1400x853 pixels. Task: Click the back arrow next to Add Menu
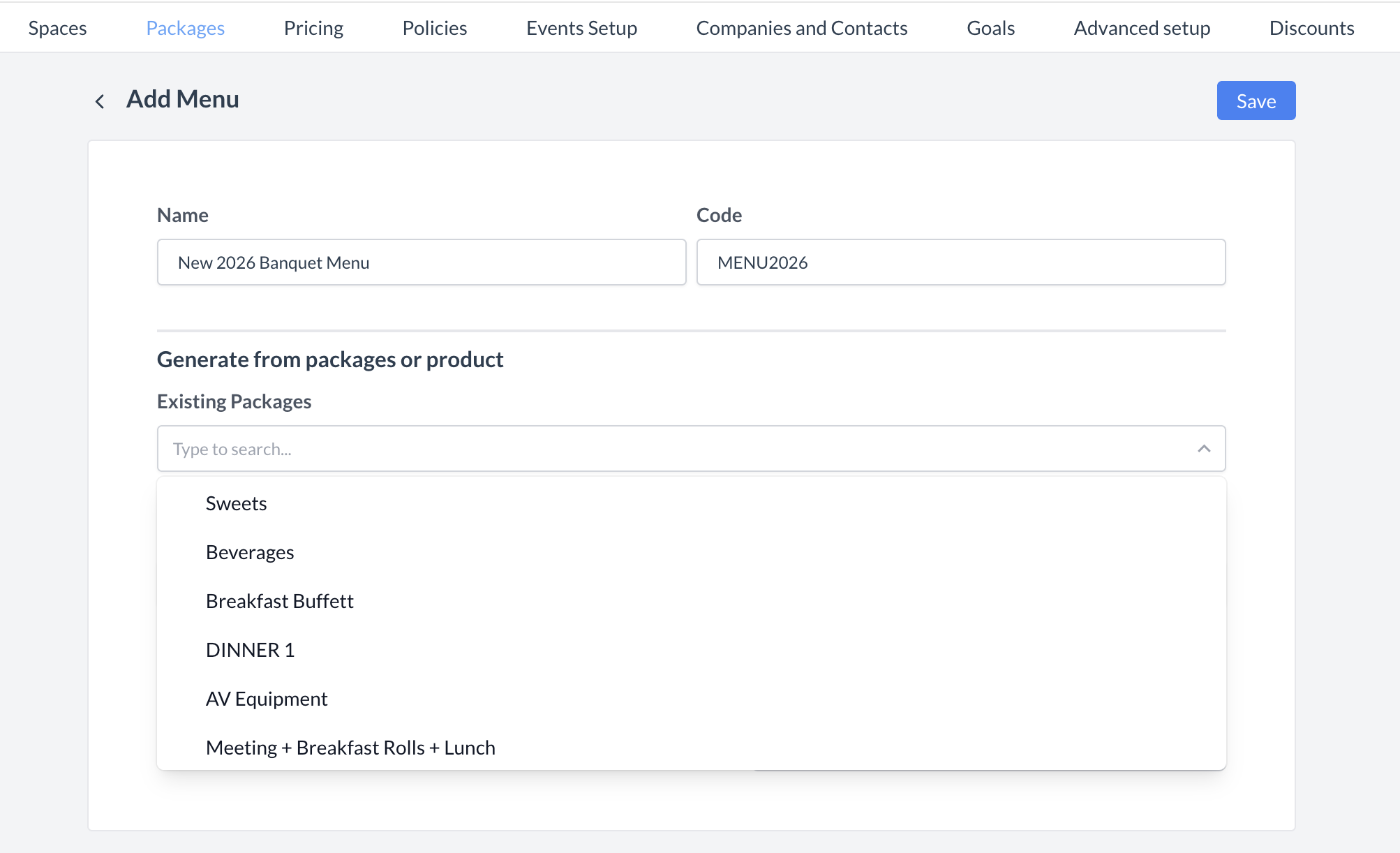pos(100,101)
